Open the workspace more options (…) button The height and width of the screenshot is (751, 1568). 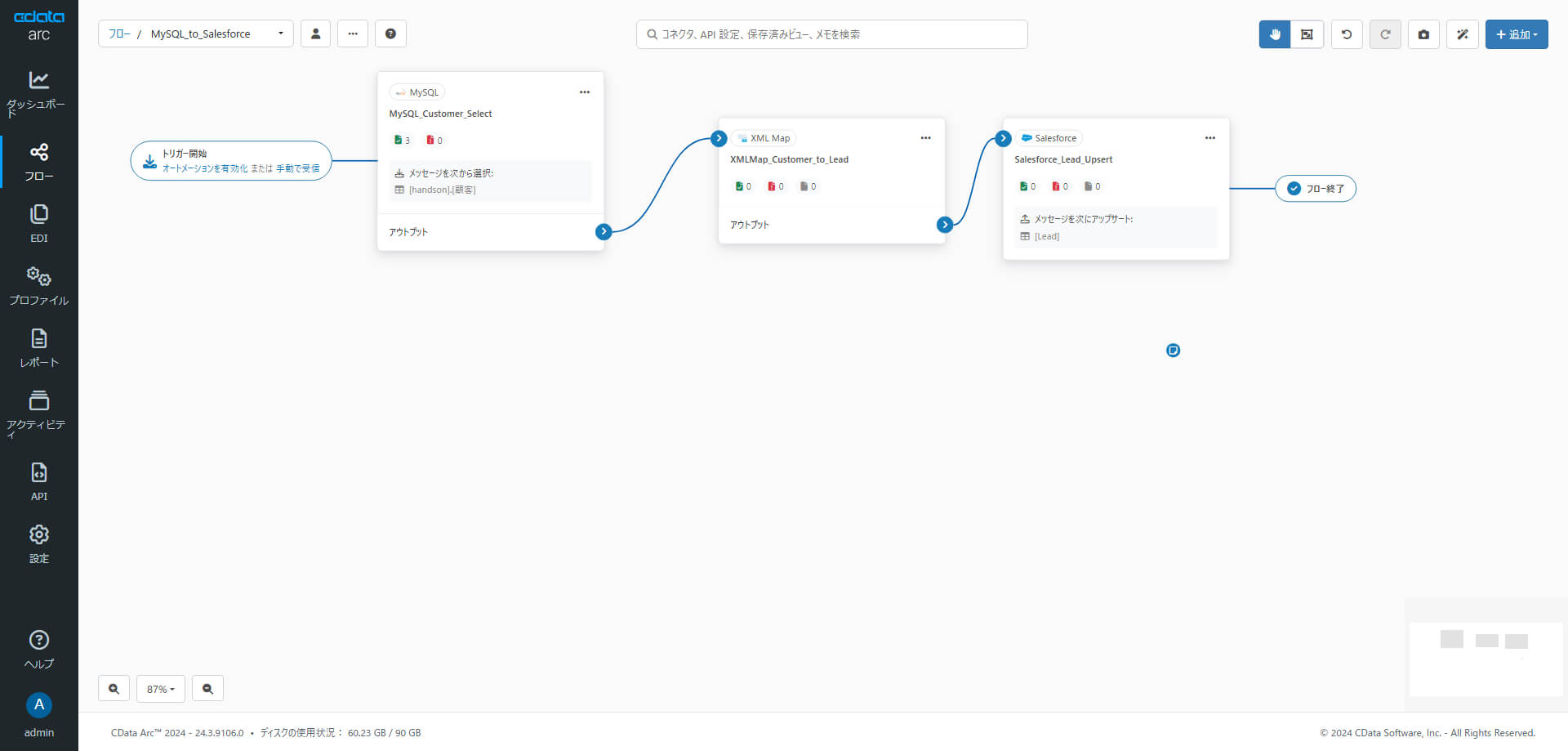click(x=353, y=34)
